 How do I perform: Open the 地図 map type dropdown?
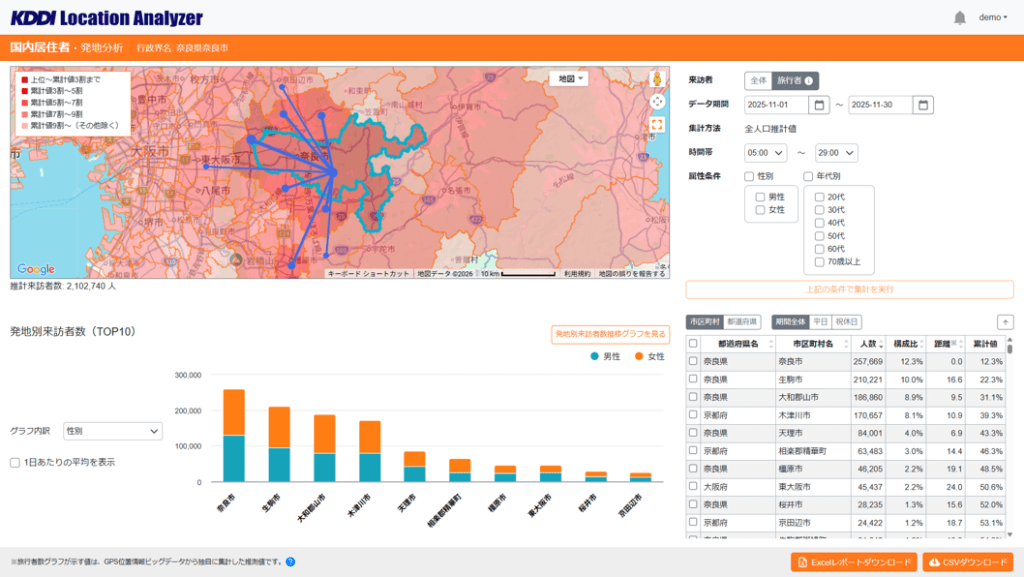click(571, 79)
